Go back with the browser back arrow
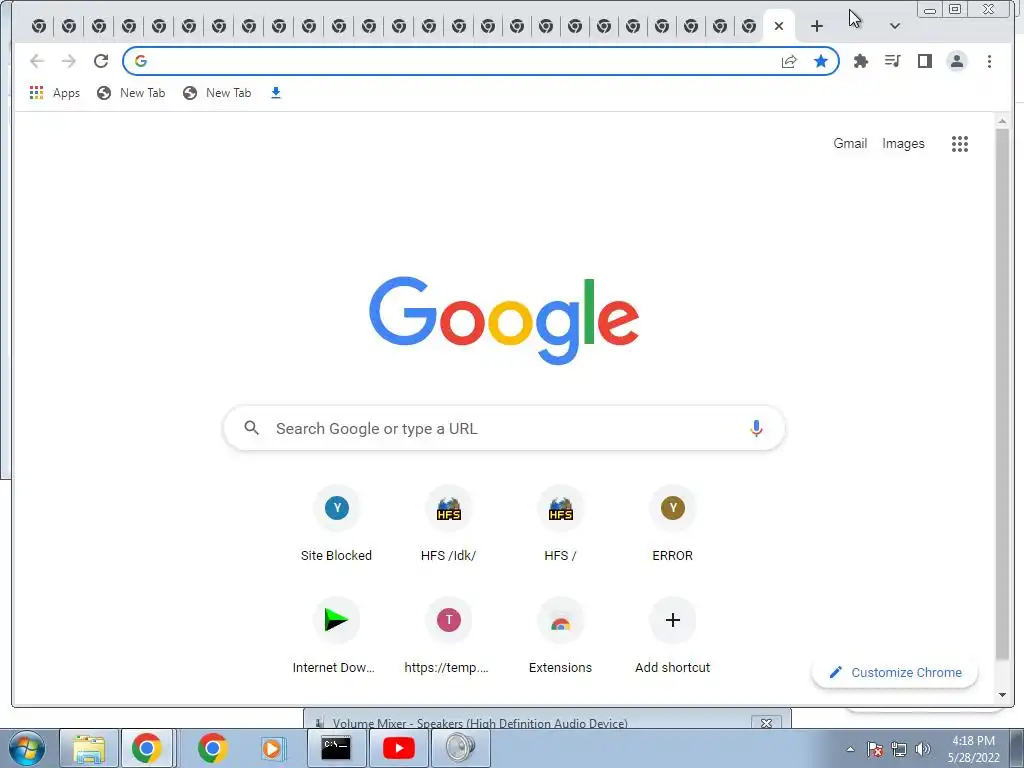 click(37, 61)
